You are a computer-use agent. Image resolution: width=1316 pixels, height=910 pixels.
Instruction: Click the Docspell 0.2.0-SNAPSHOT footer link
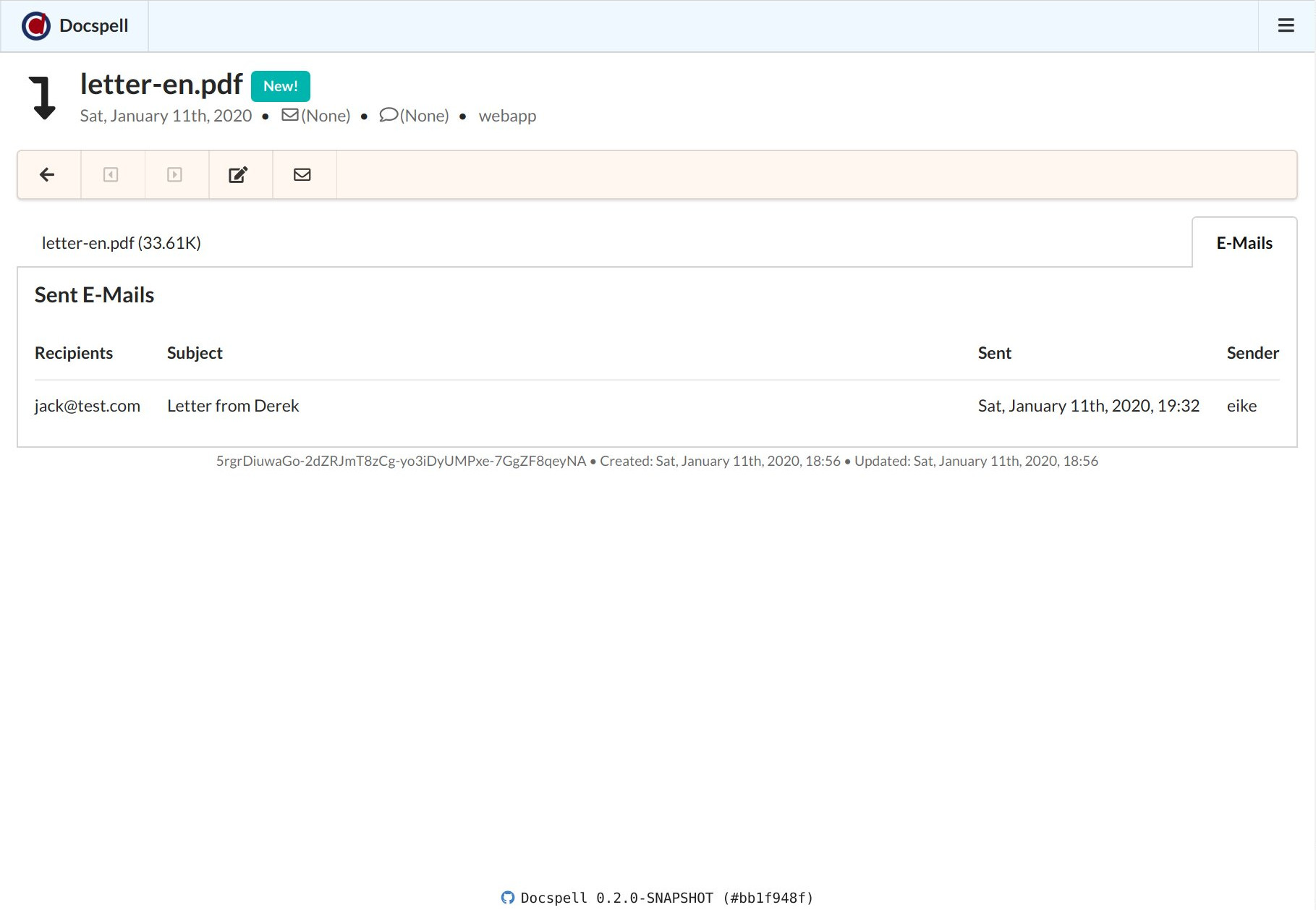click(x=666, y=898)
